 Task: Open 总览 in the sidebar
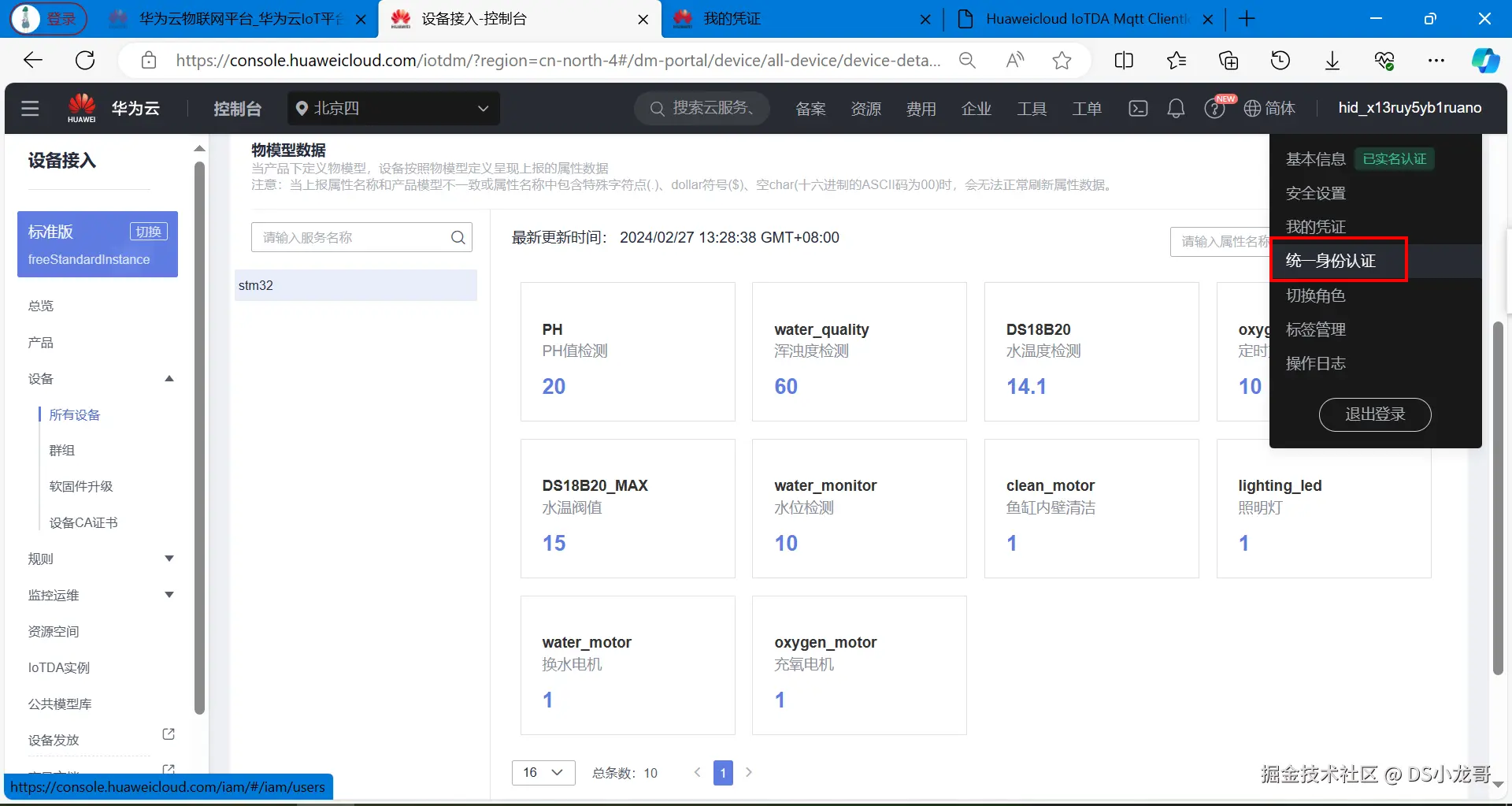click(41, 306)
